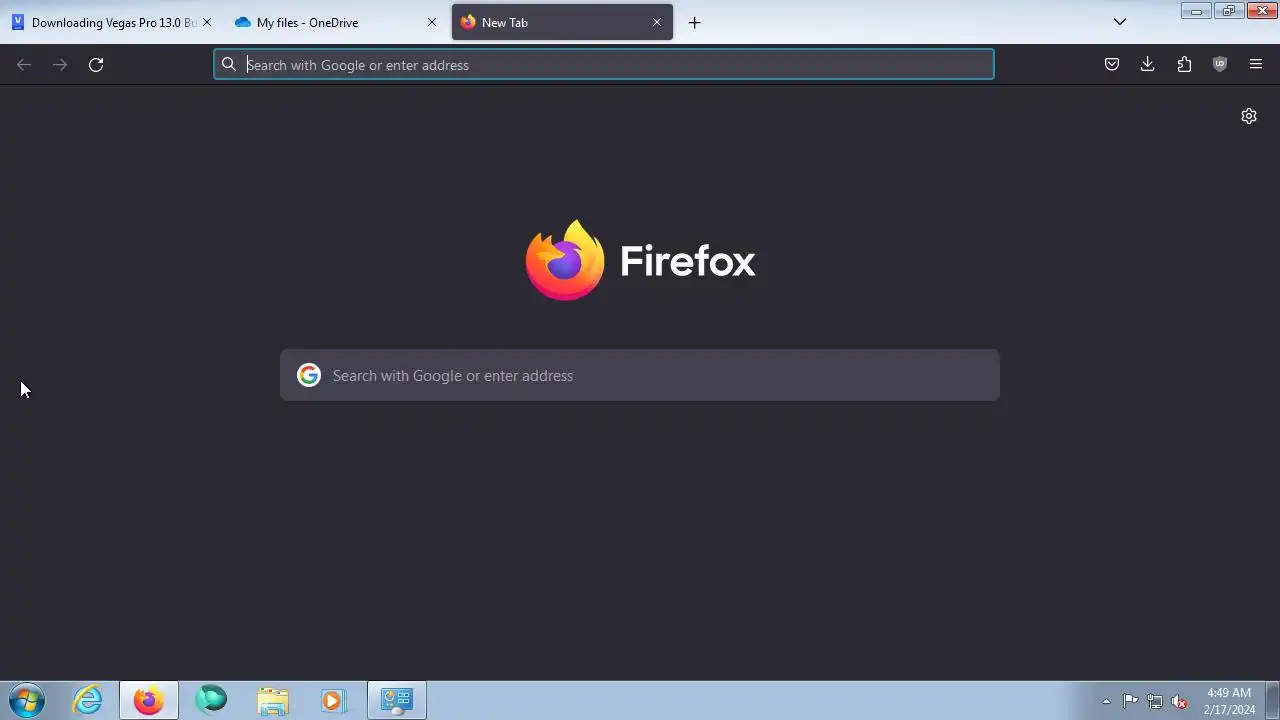Screen dimensions: 1280x720
Task: Launch Windows Media Player from taskbar
Action: point(334,700)
